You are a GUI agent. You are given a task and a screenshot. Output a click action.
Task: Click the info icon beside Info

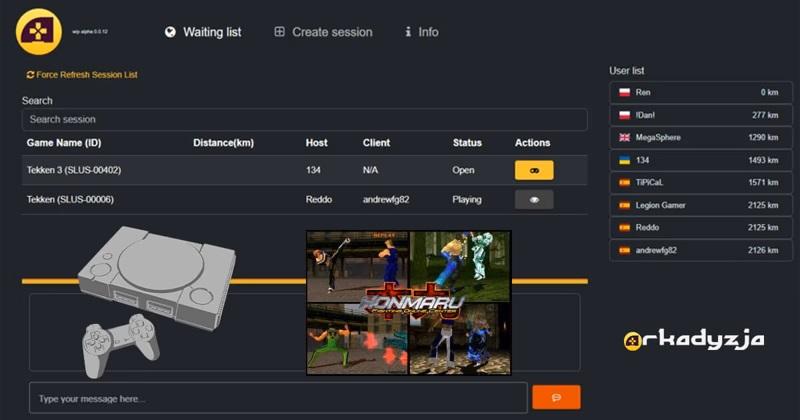pos(408,32)
